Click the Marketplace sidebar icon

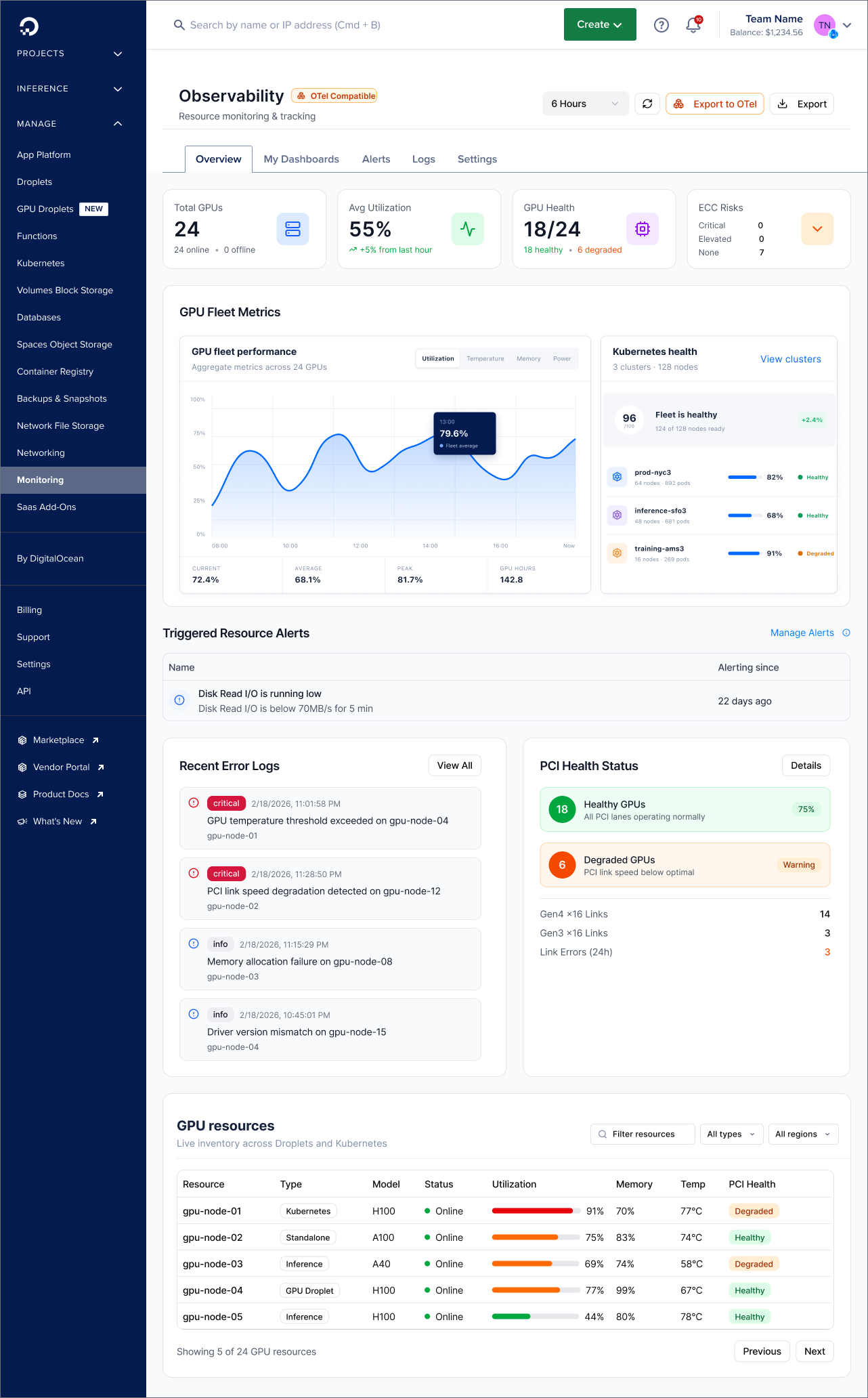[x=22, y=740]
